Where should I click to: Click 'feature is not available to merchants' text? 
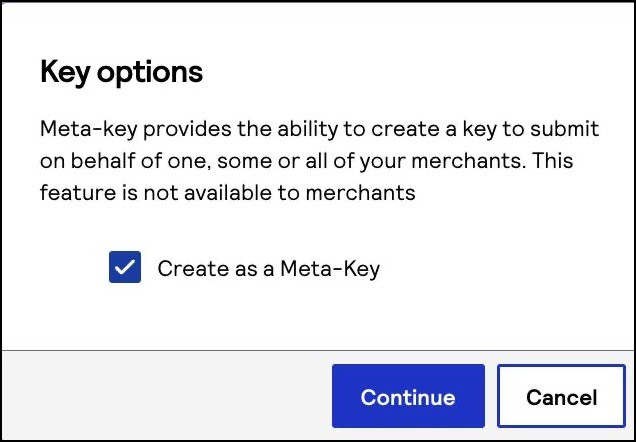pos(228,192)
